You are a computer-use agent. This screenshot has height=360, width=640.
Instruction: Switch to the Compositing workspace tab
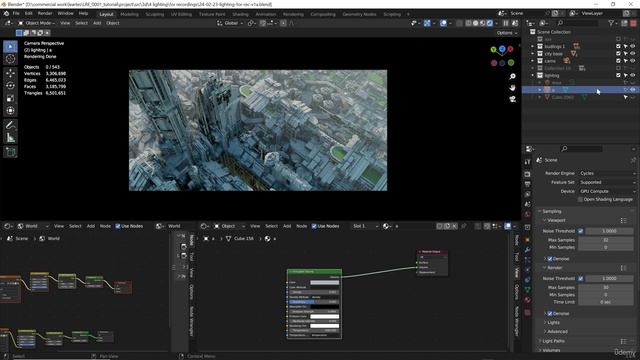click(323, 14)
